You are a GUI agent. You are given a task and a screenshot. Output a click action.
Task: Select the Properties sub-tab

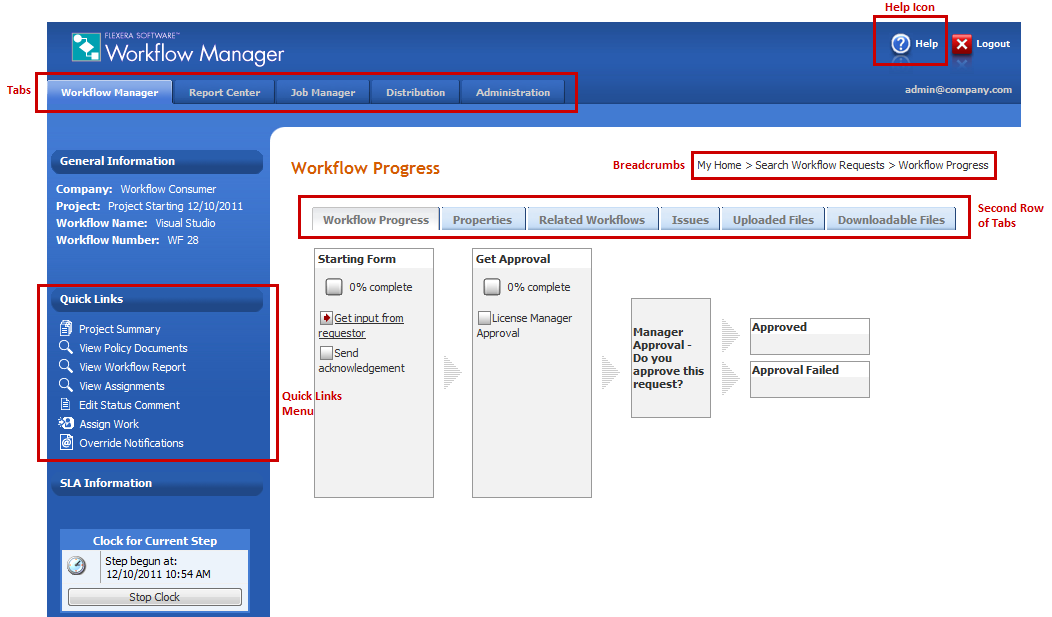click(482, 219)
